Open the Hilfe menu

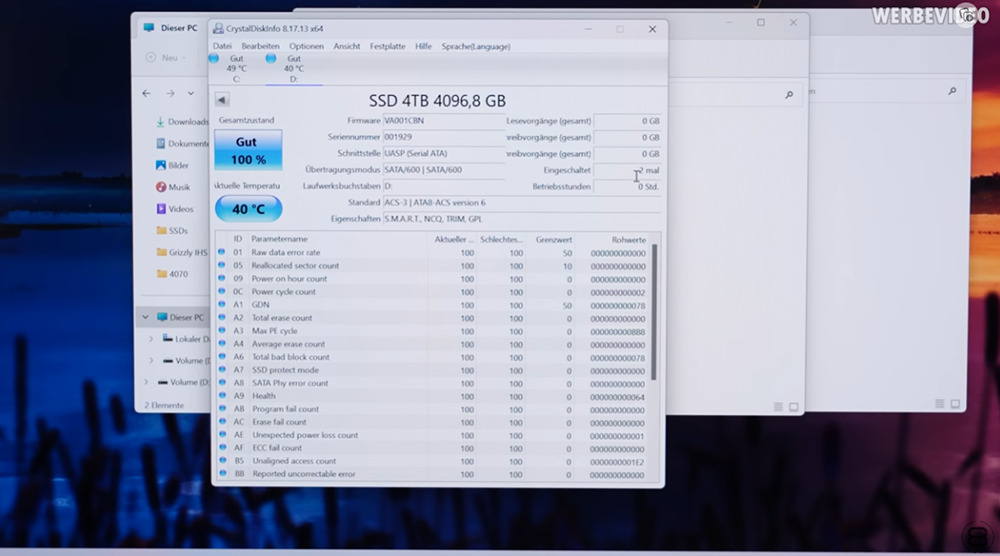coord(423,46)
